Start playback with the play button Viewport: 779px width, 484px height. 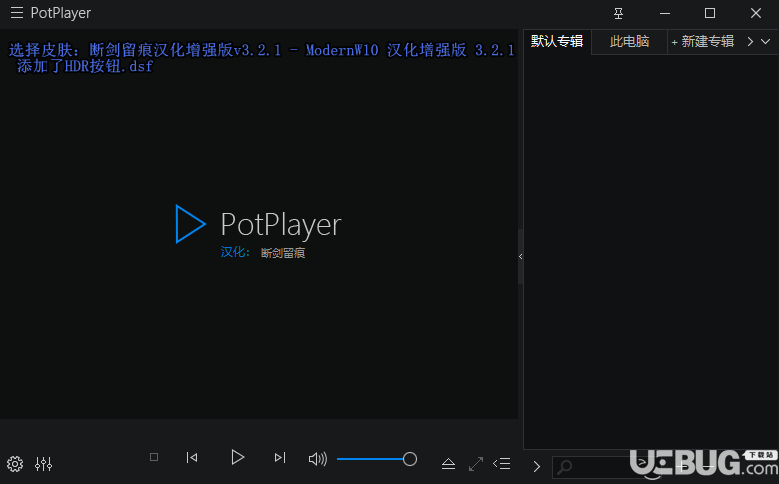237,457
